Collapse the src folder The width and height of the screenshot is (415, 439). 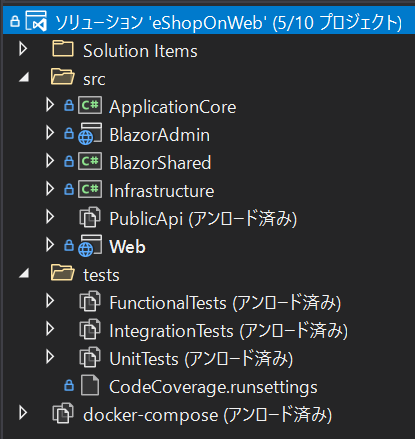click(x=24, y=77)
